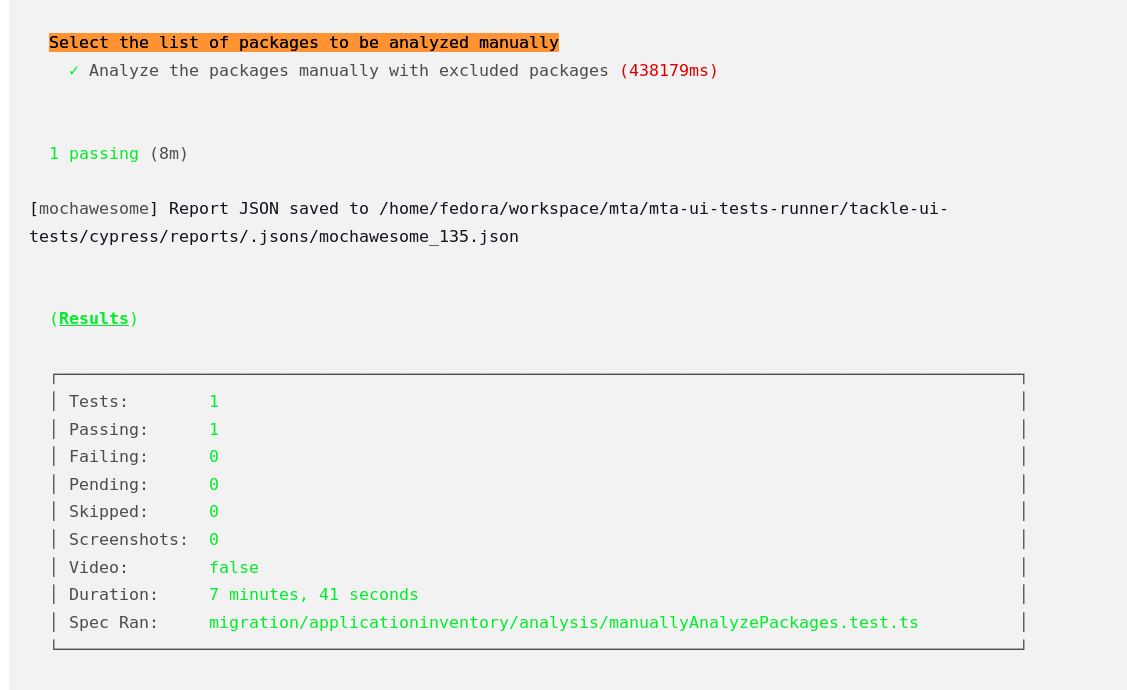Open the underlined Results heading
Image resolution: width=1127 pixels, height=690 pixels.
(93, 319)
